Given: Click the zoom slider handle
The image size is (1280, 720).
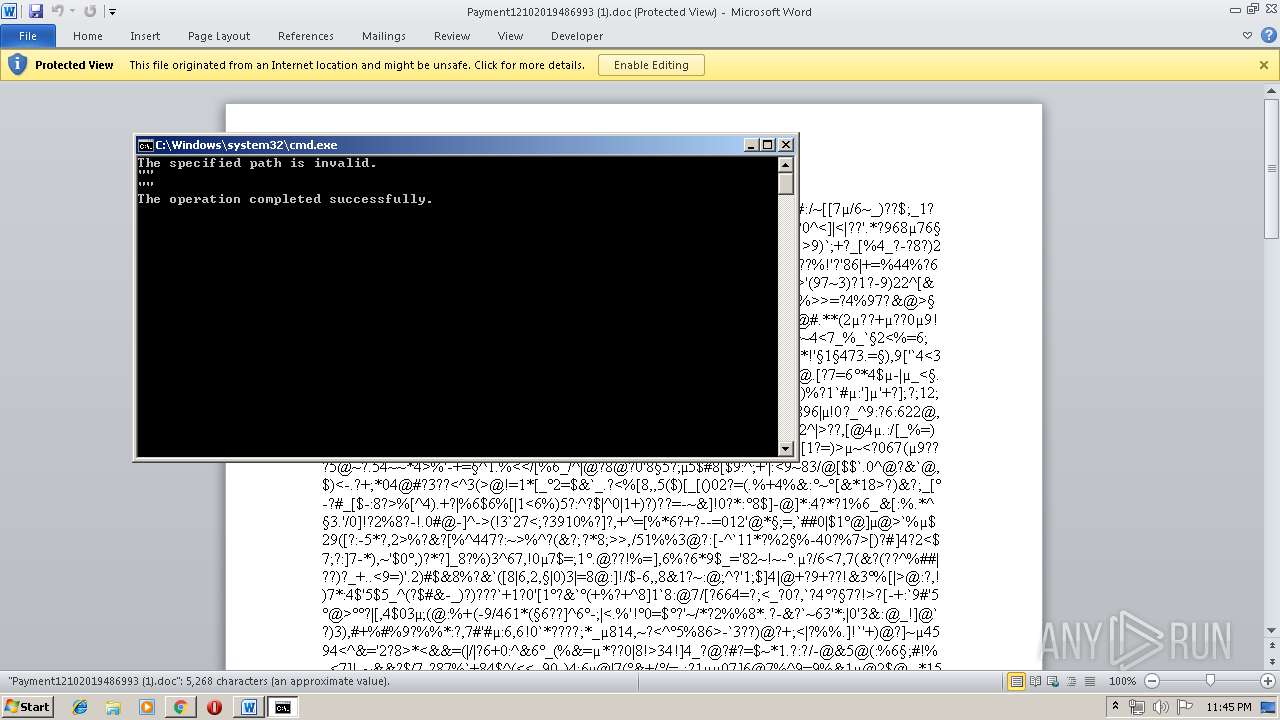Looking at the screenshot, I should 1210,681.
